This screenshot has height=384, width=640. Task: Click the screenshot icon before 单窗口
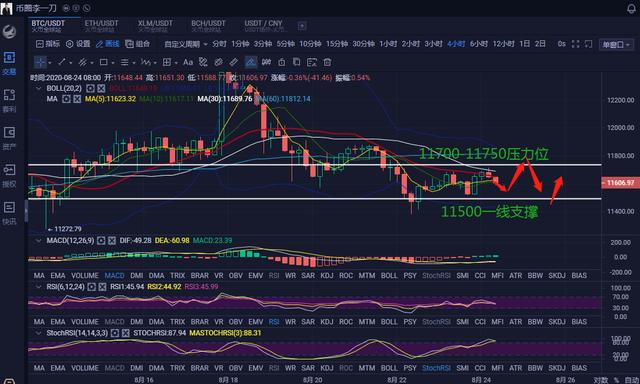click(x=588, y=44)
